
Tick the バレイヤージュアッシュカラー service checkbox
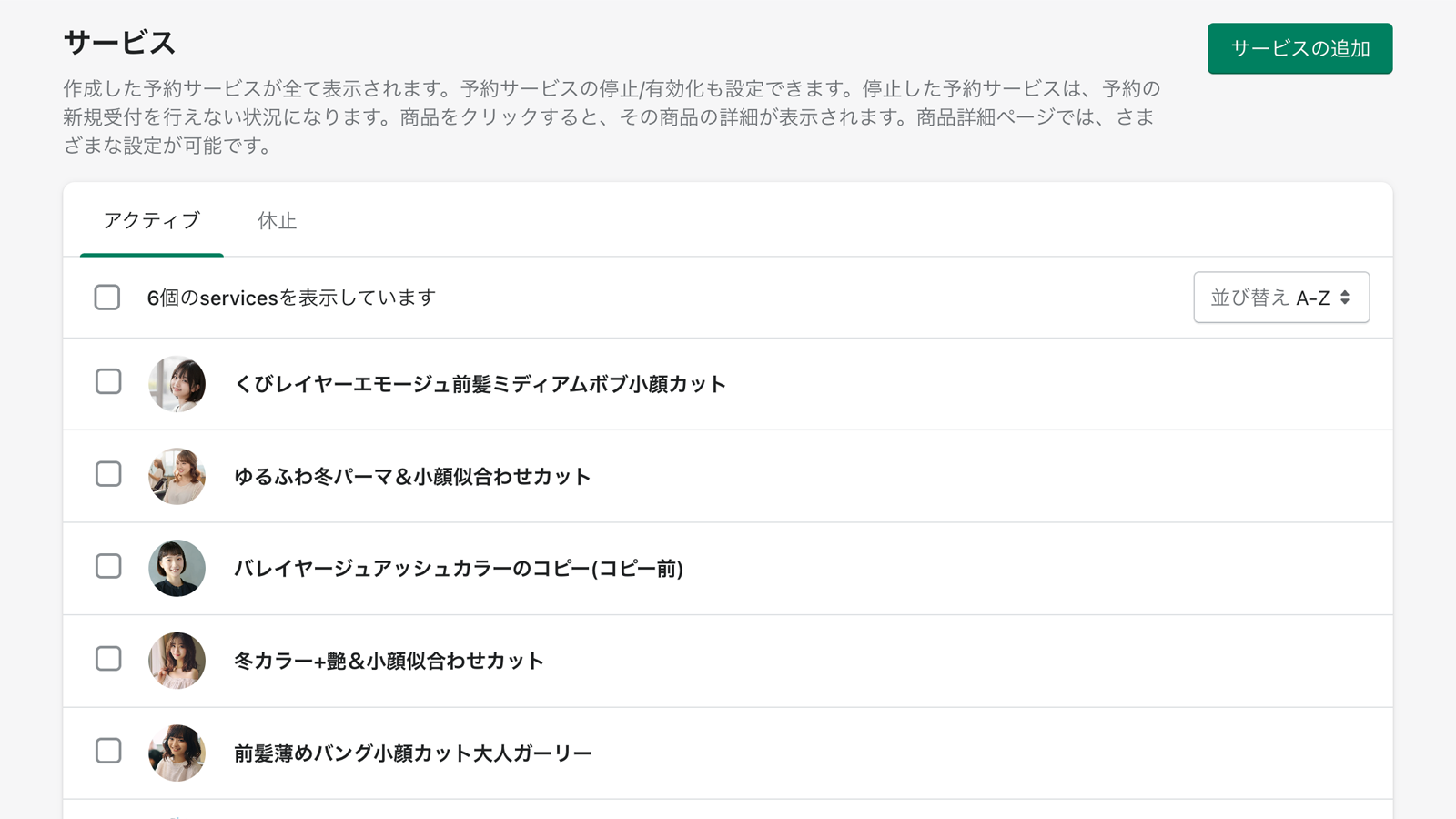tap(108, 566)
